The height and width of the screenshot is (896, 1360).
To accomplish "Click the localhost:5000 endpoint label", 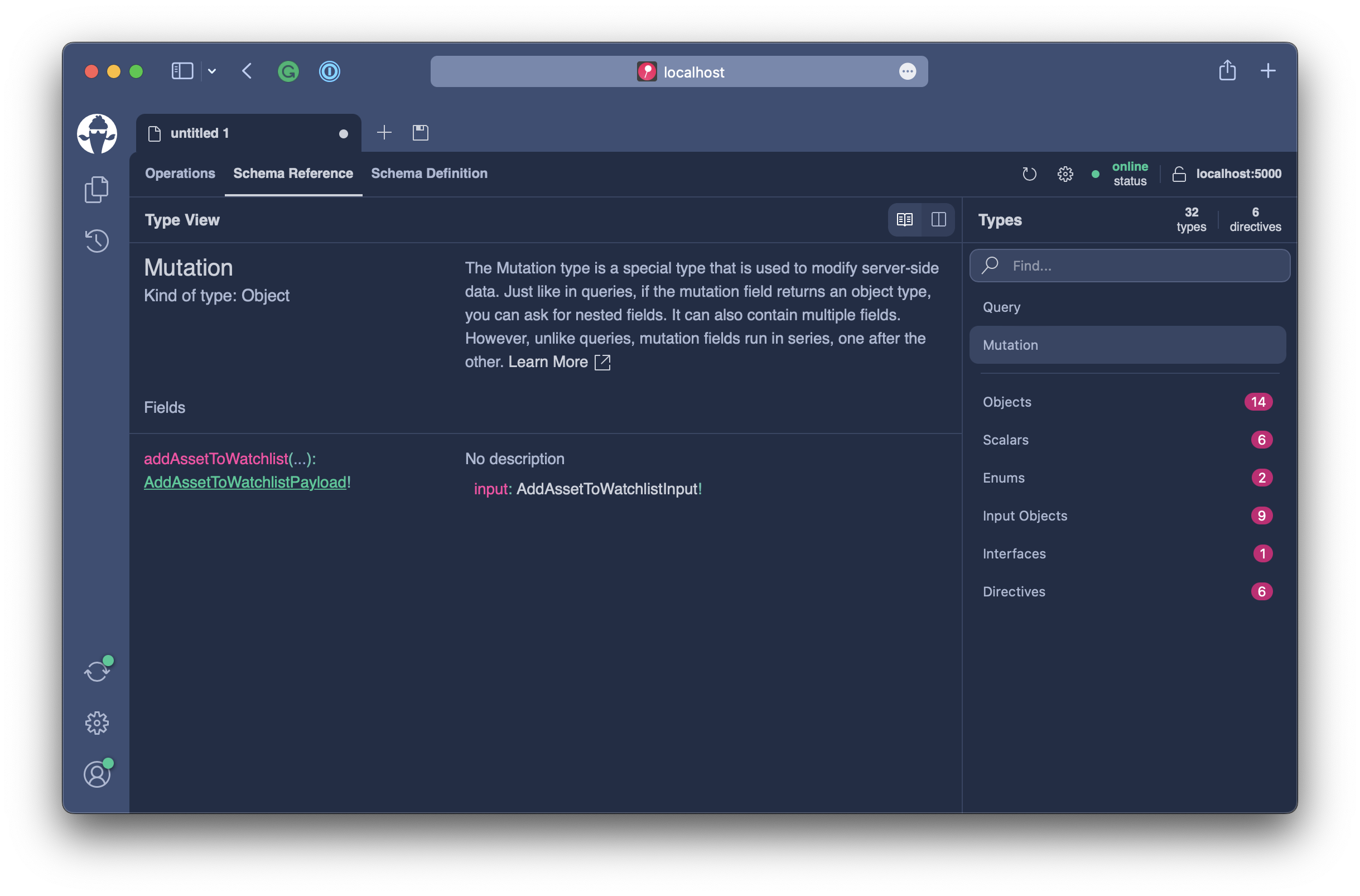I will point(1239,174).
